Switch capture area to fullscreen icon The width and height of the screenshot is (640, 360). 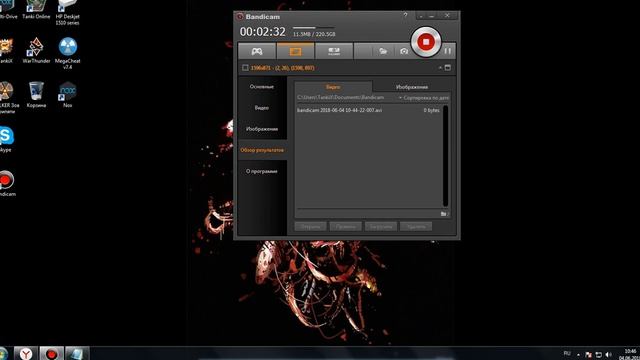point(448,67)
